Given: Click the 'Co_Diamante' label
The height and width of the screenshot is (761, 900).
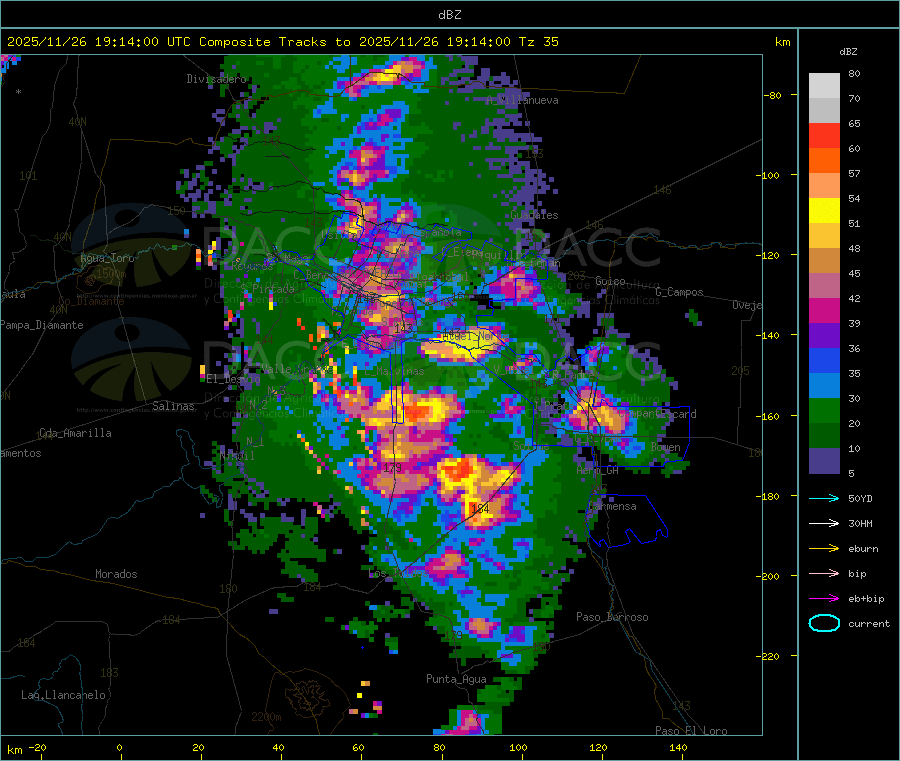Looking at the screenshot, I should click(x=91, y=301).
